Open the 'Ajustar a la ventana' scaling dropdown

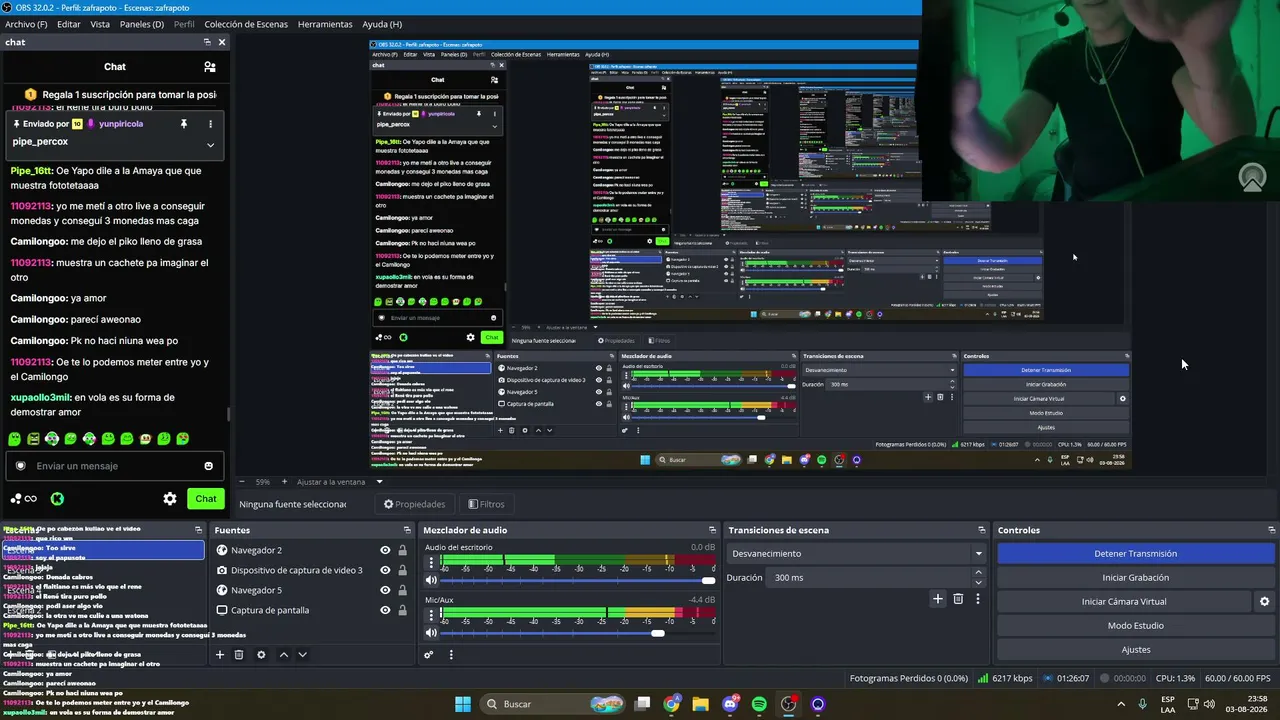tap(340, 482)
